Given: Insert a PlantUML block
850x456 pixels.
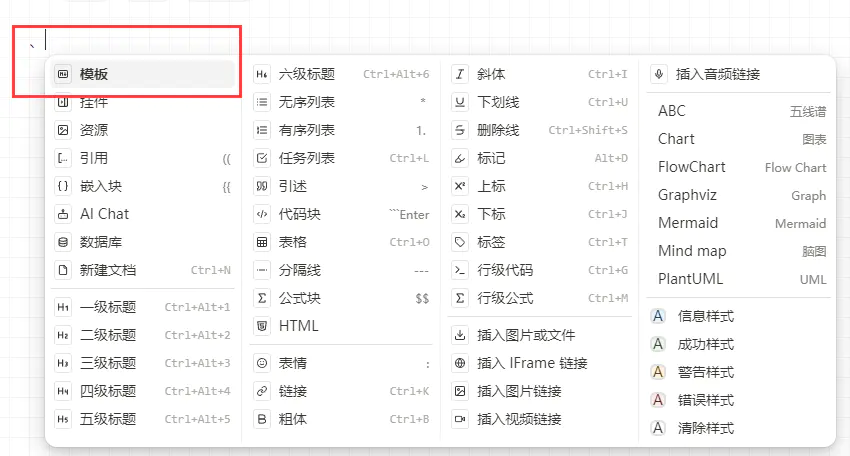Looking at the screenshot, I should click(739, 279).
